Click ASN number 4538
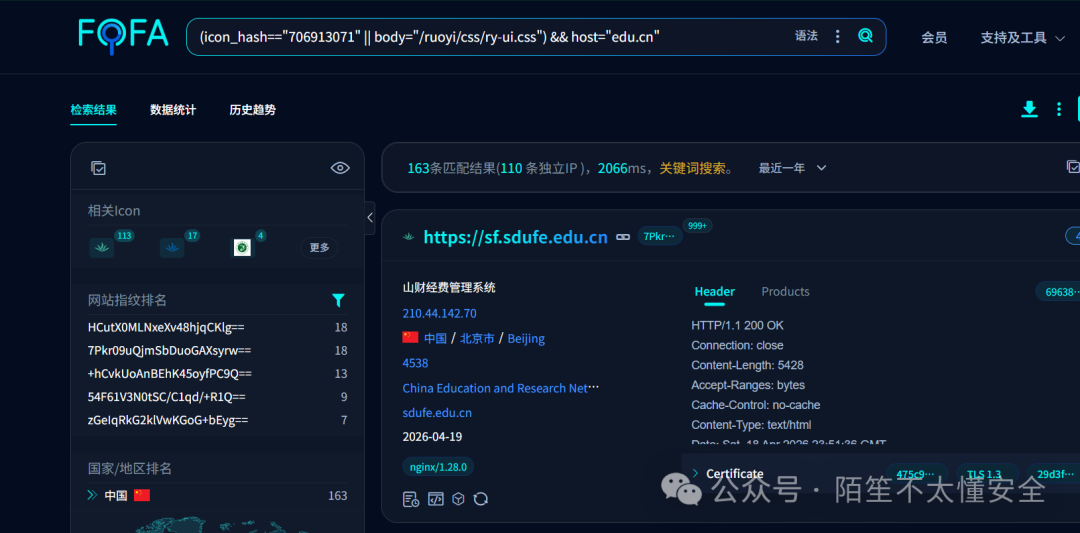 (x=415, y=363)
